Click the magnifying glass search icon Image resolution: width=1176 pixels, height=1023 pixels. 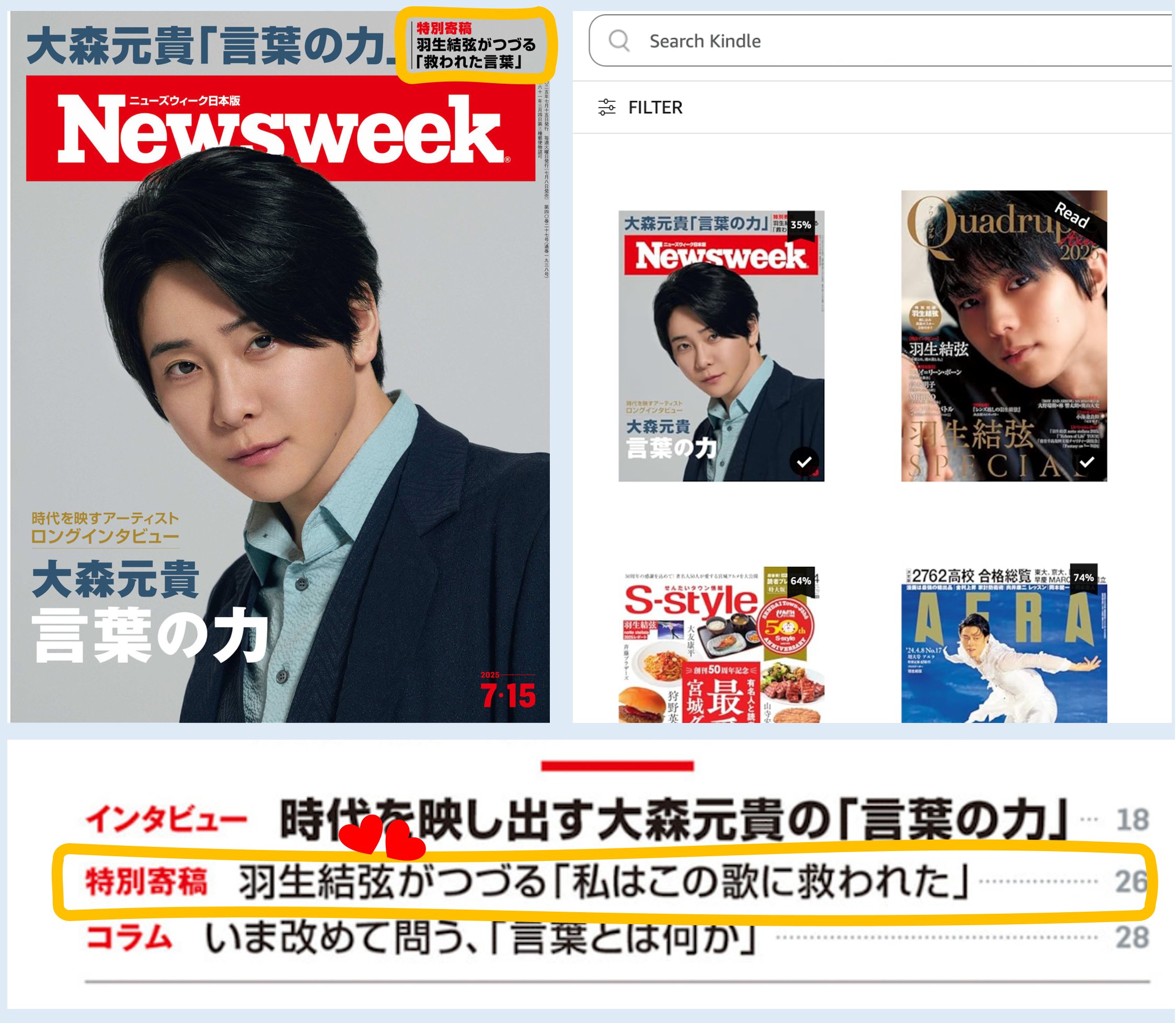[619, 41]
